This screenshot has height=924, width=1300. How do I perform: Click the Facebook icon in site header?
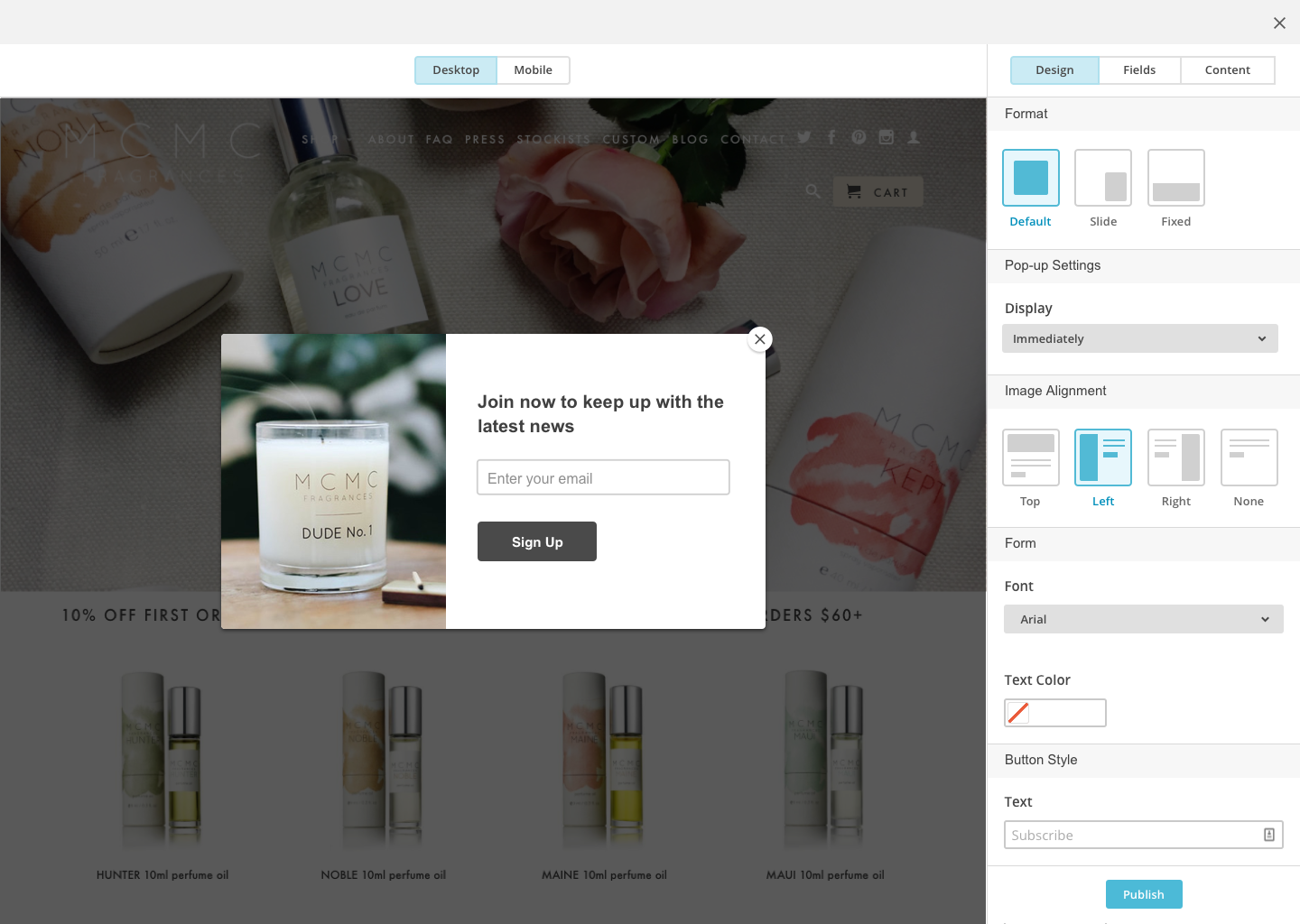coord(831,137)
